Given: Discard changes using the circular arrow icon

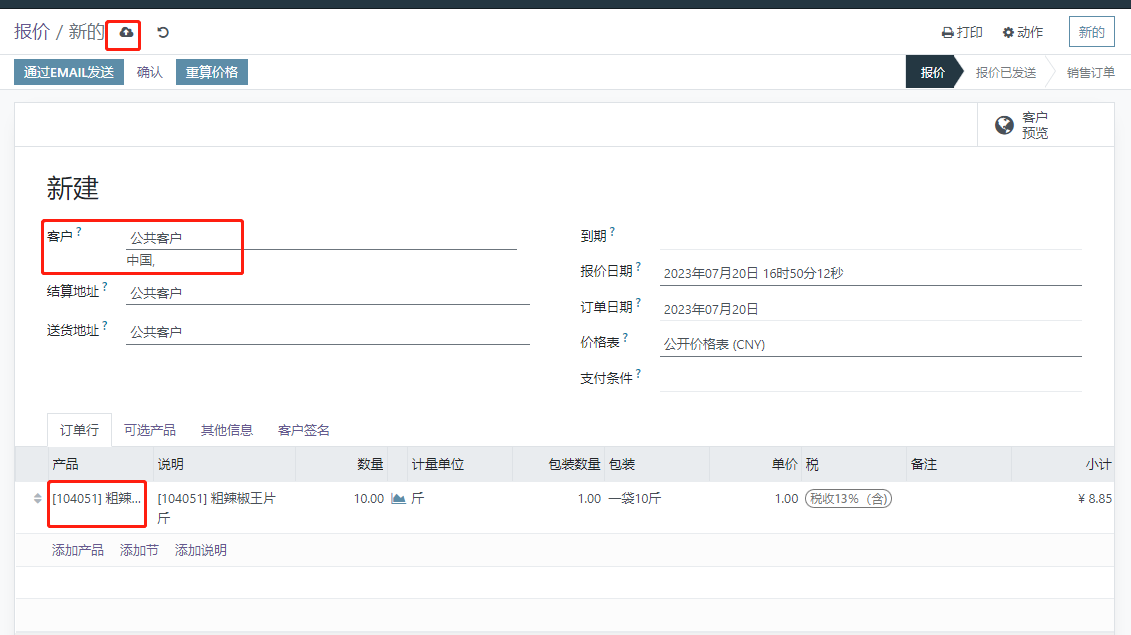Looking at the screenshot, I should [x=162, y=32].
